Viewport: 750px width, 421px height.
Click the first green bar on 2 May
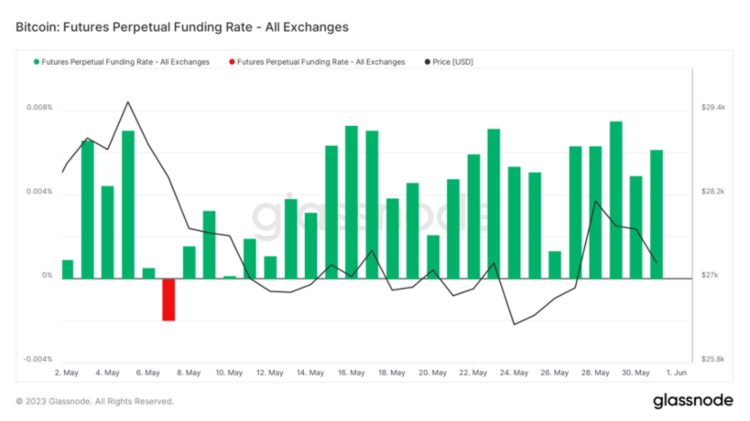click(67, 269)
